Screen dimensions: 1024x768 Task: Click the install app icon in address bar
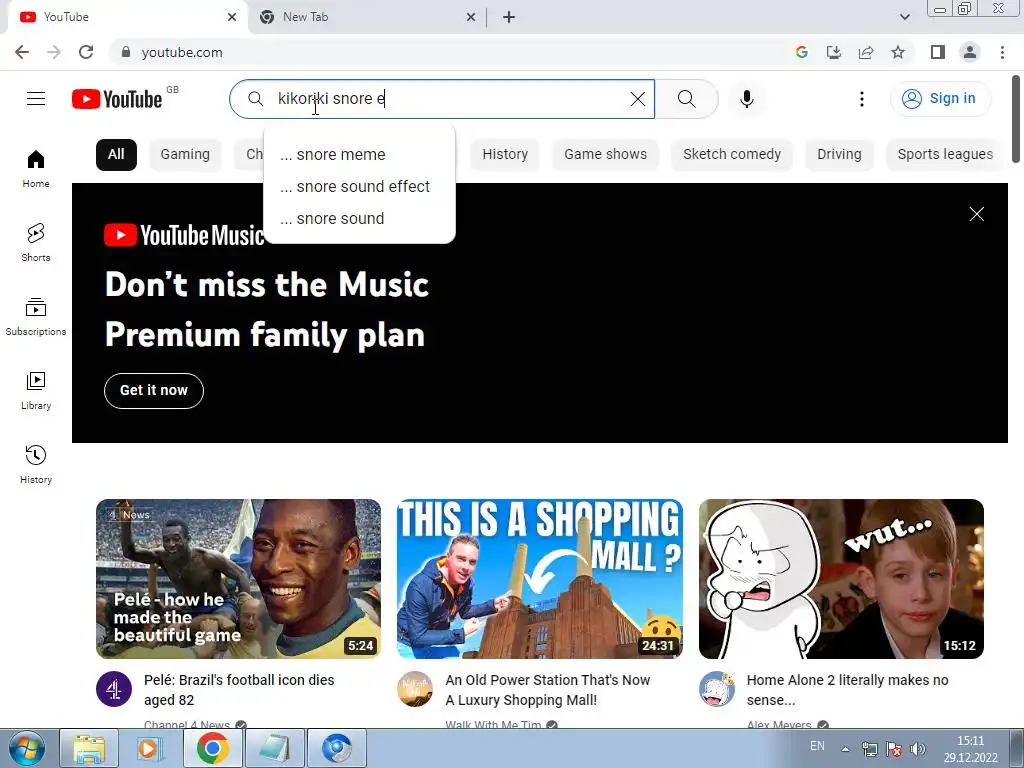[x=834, y=52]
